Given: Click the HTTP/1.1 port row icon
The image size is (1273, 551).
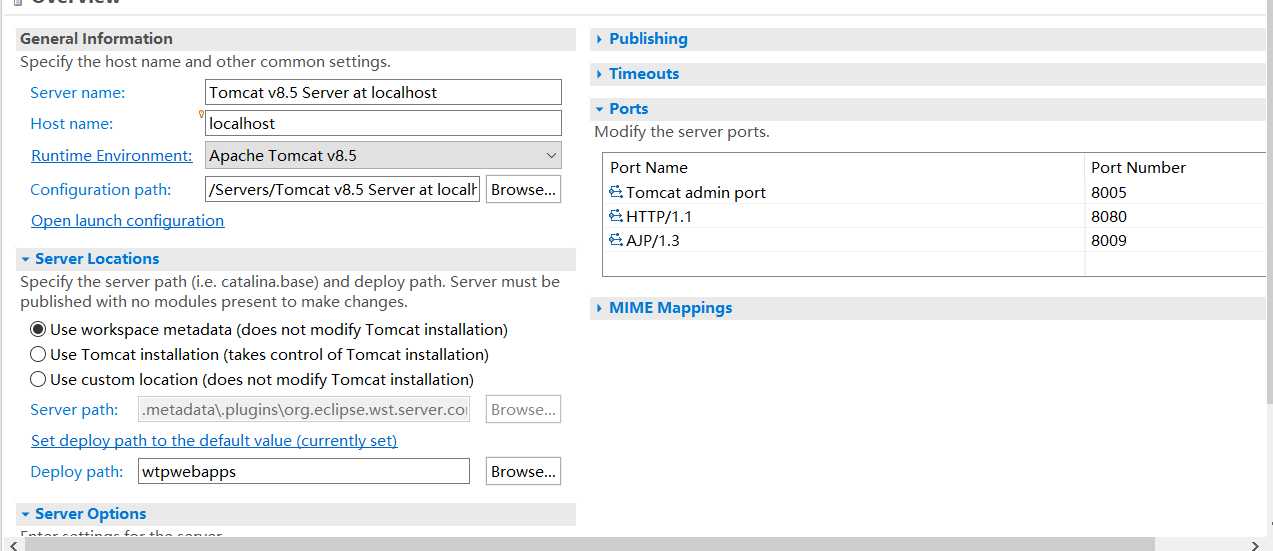Looking at the screenshot, I should pos(616,216).
